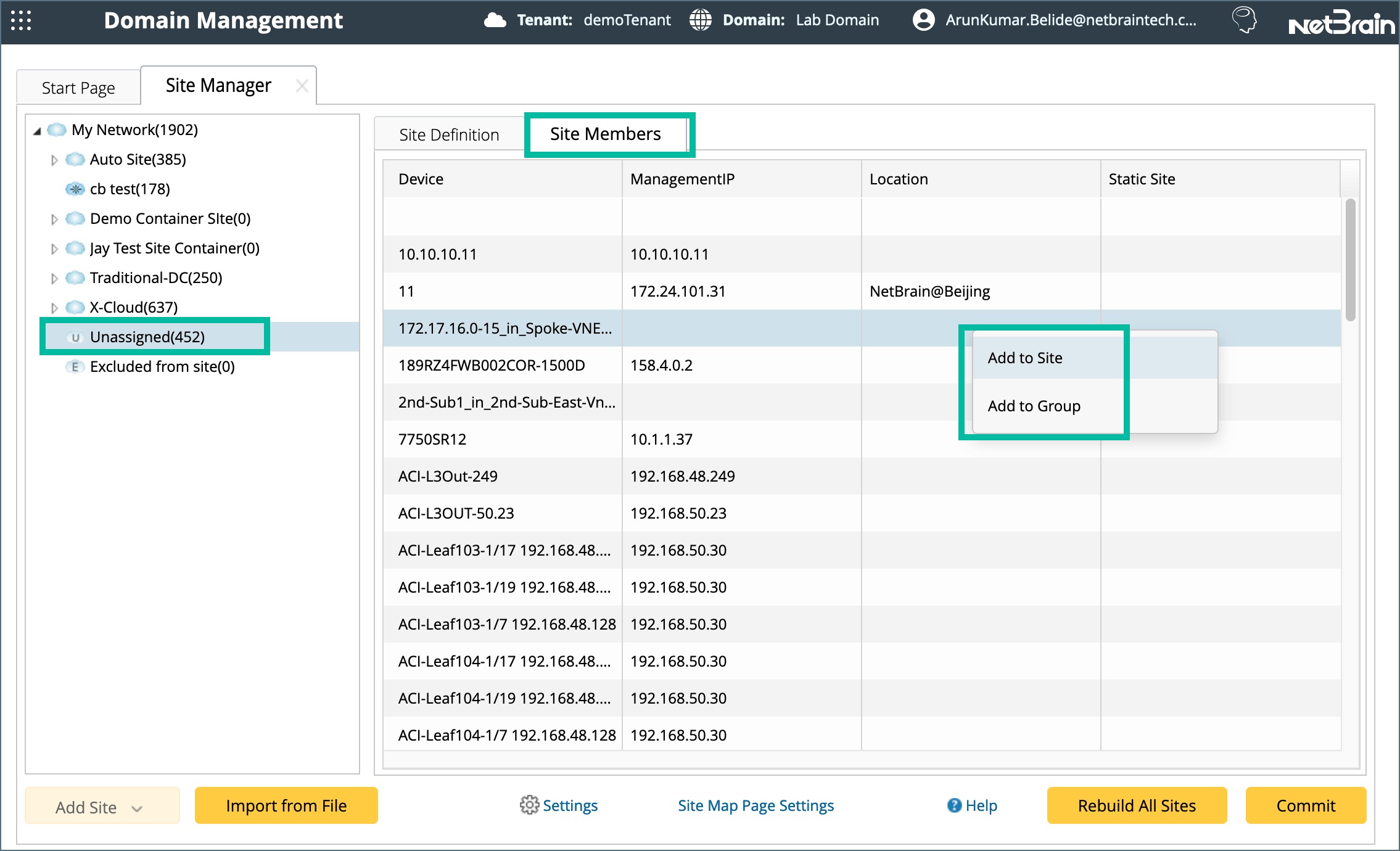
Task: Click the domain globe icon
Action: pyautogui.click(x=700, y=20)
